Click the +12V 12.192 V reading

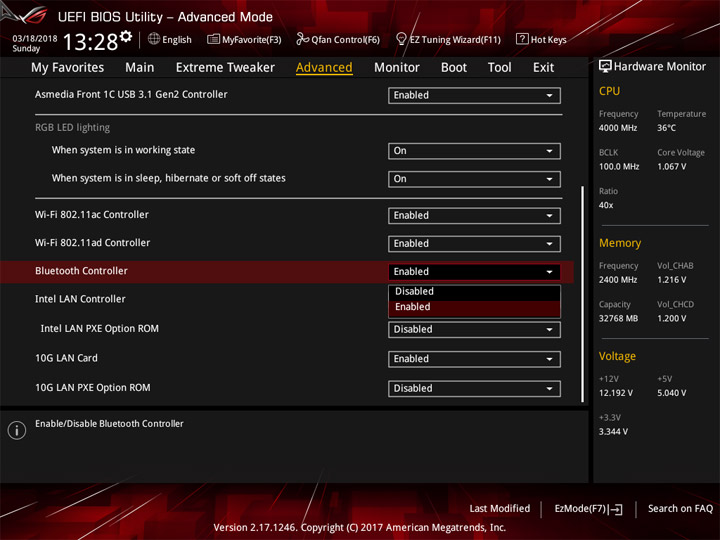coord(616,393)
